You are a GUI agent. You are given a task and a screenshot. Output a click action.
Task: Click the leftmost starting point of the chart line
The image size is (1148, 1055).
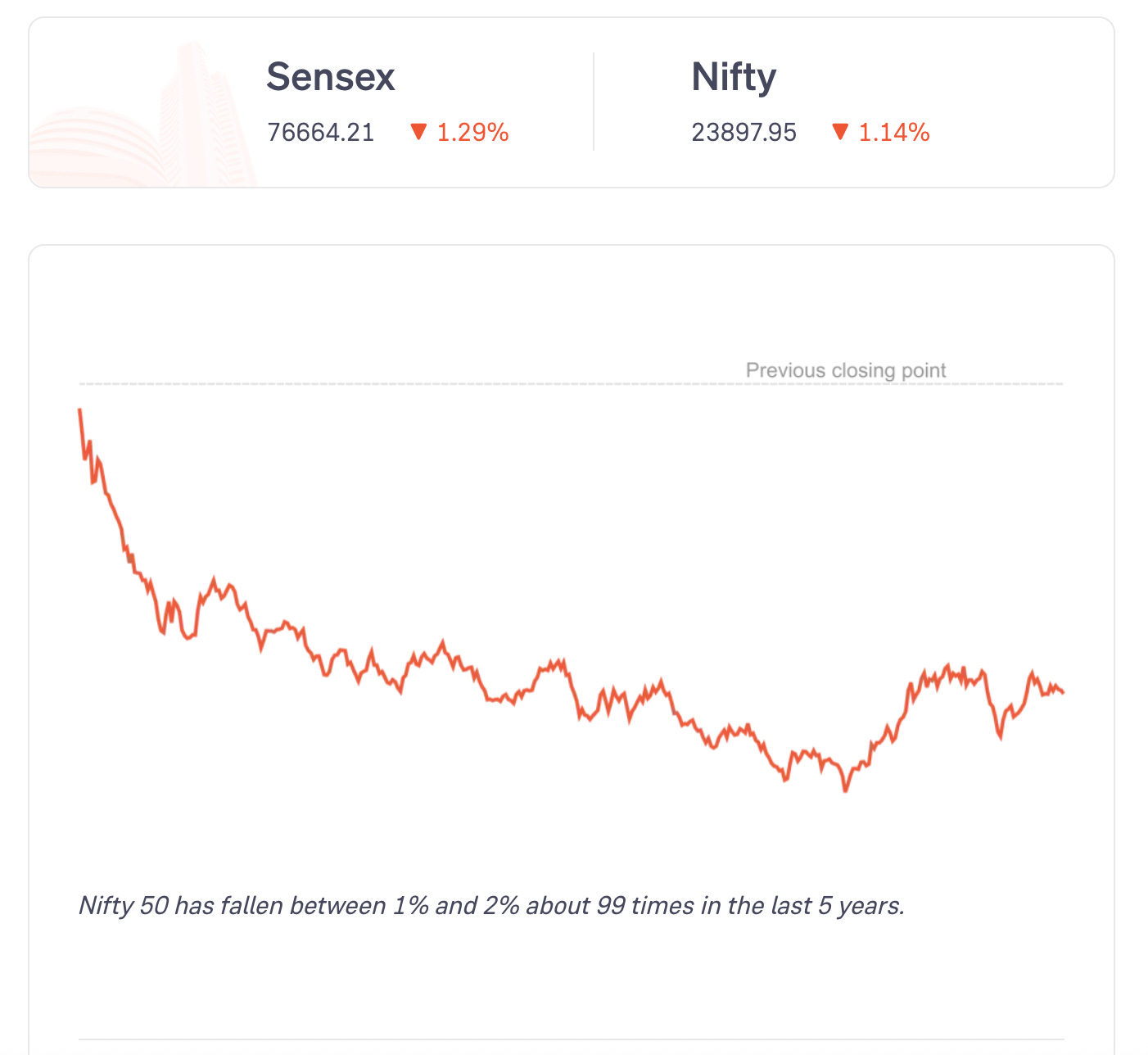[79, 410]
